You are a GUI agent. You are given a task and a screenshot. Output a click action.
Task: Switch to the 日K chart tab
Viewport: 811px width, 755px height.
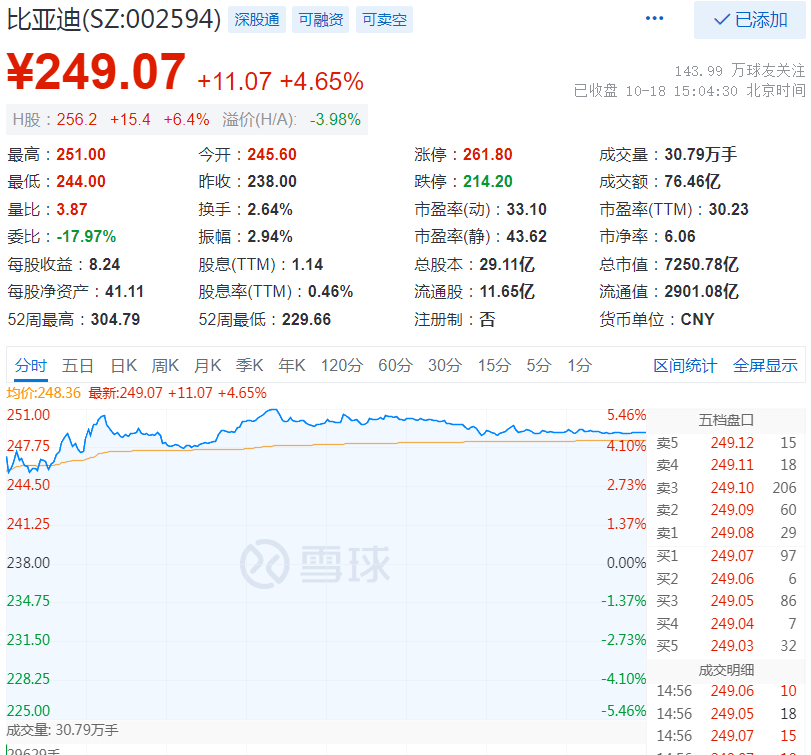(x=123, y=365)
